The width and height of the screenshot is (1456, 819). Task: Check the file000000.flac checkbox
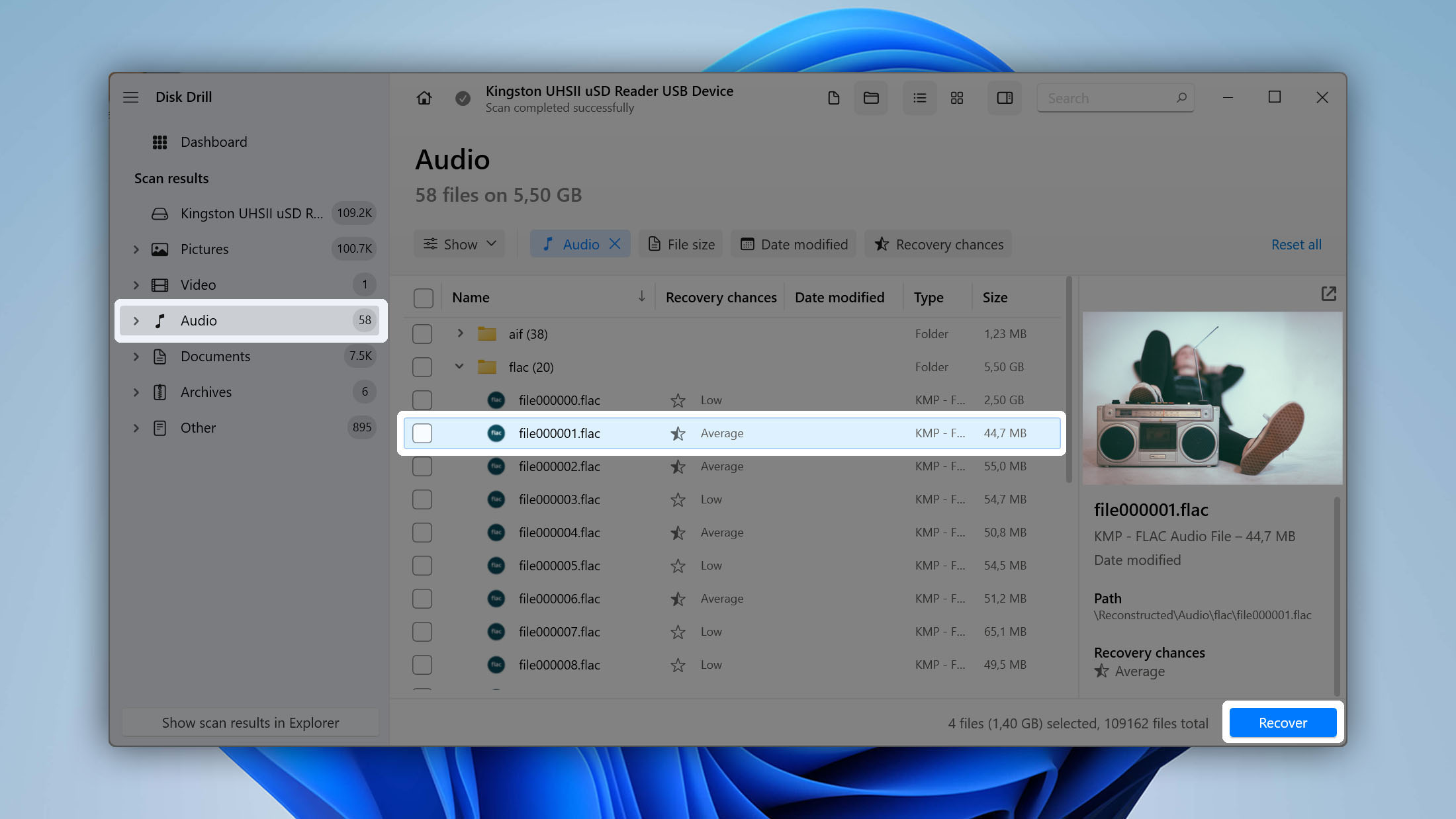tap(422, 400)
